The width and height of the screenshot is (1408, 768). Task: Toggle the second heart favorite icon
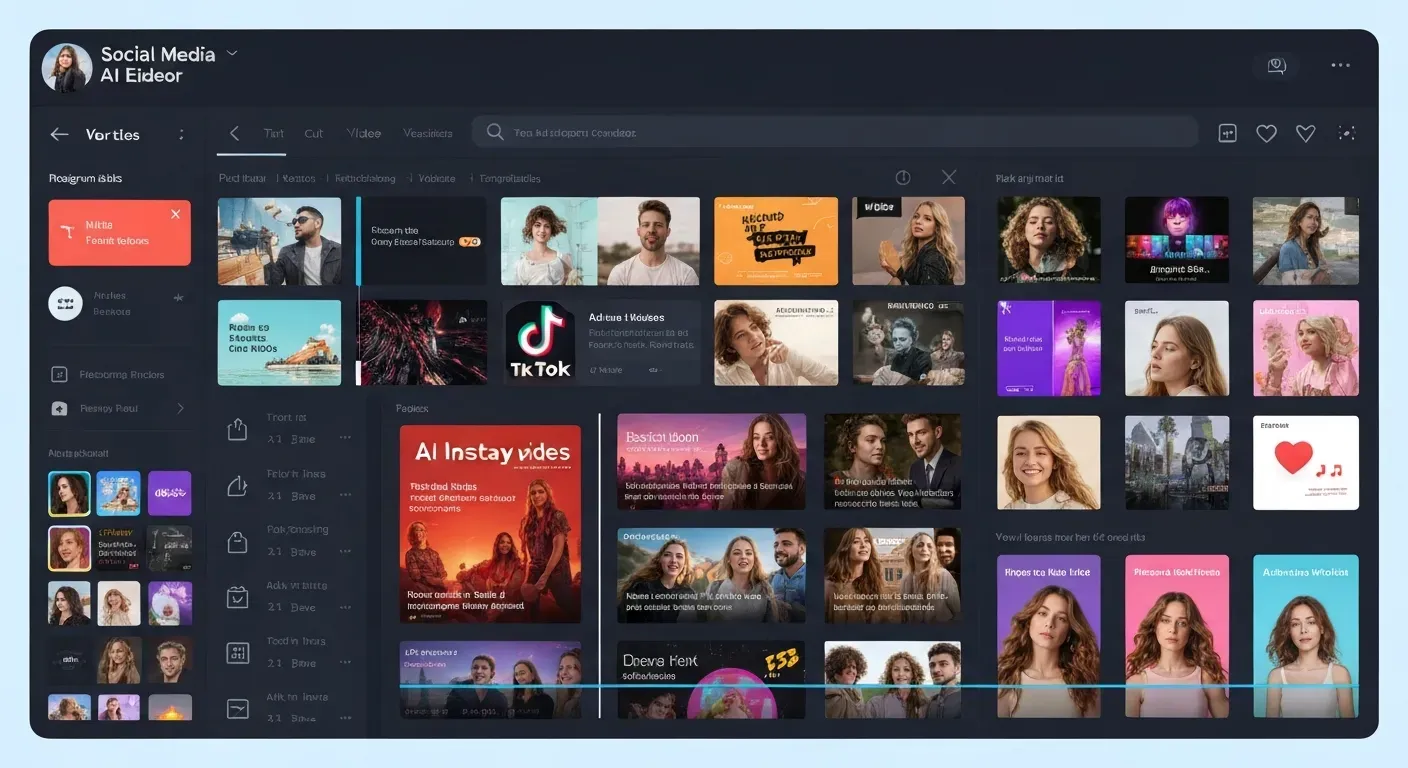(x=1305, y=132)
